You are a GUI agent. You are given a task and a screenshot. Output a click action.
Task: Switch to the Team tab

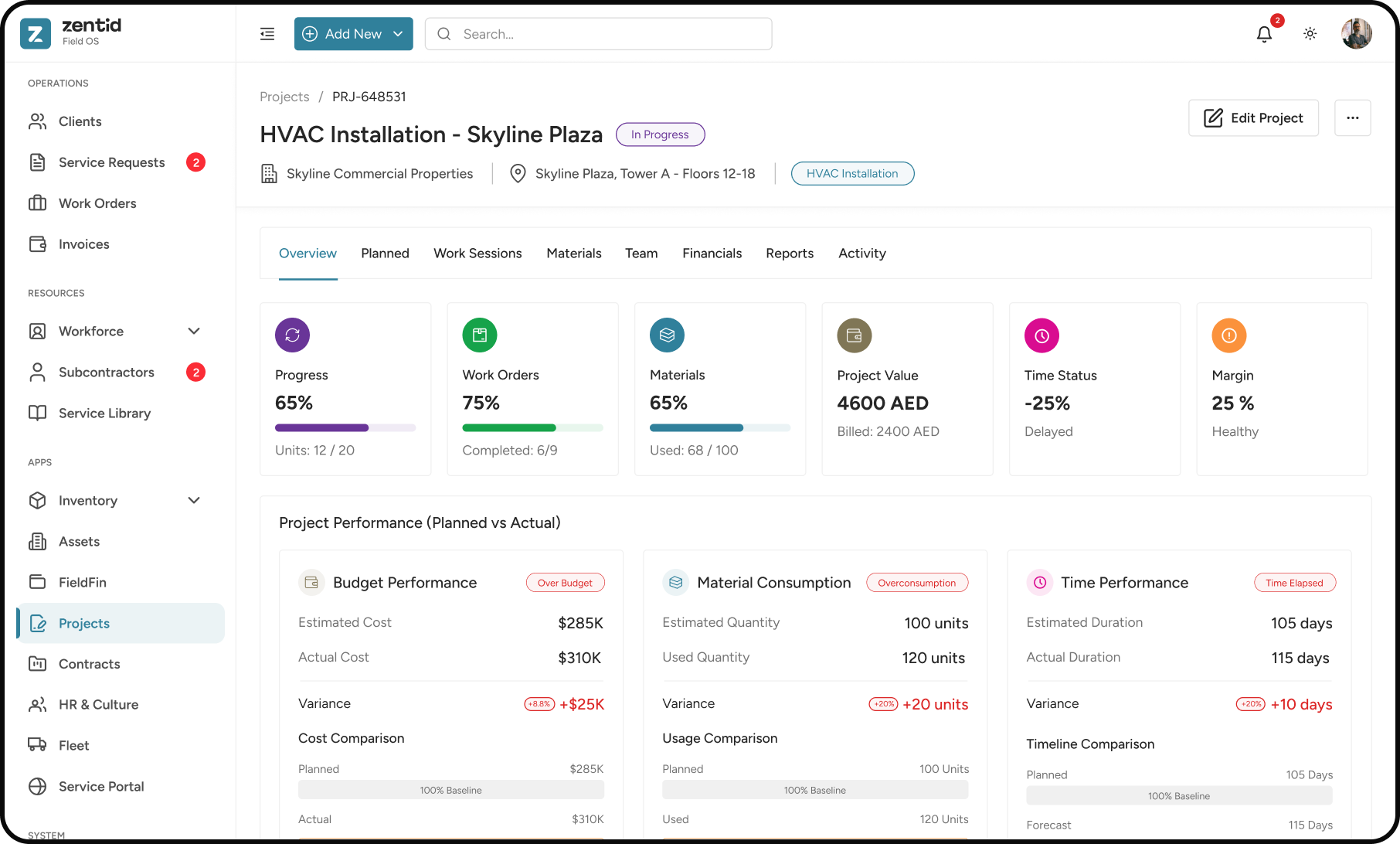[642, 254]
